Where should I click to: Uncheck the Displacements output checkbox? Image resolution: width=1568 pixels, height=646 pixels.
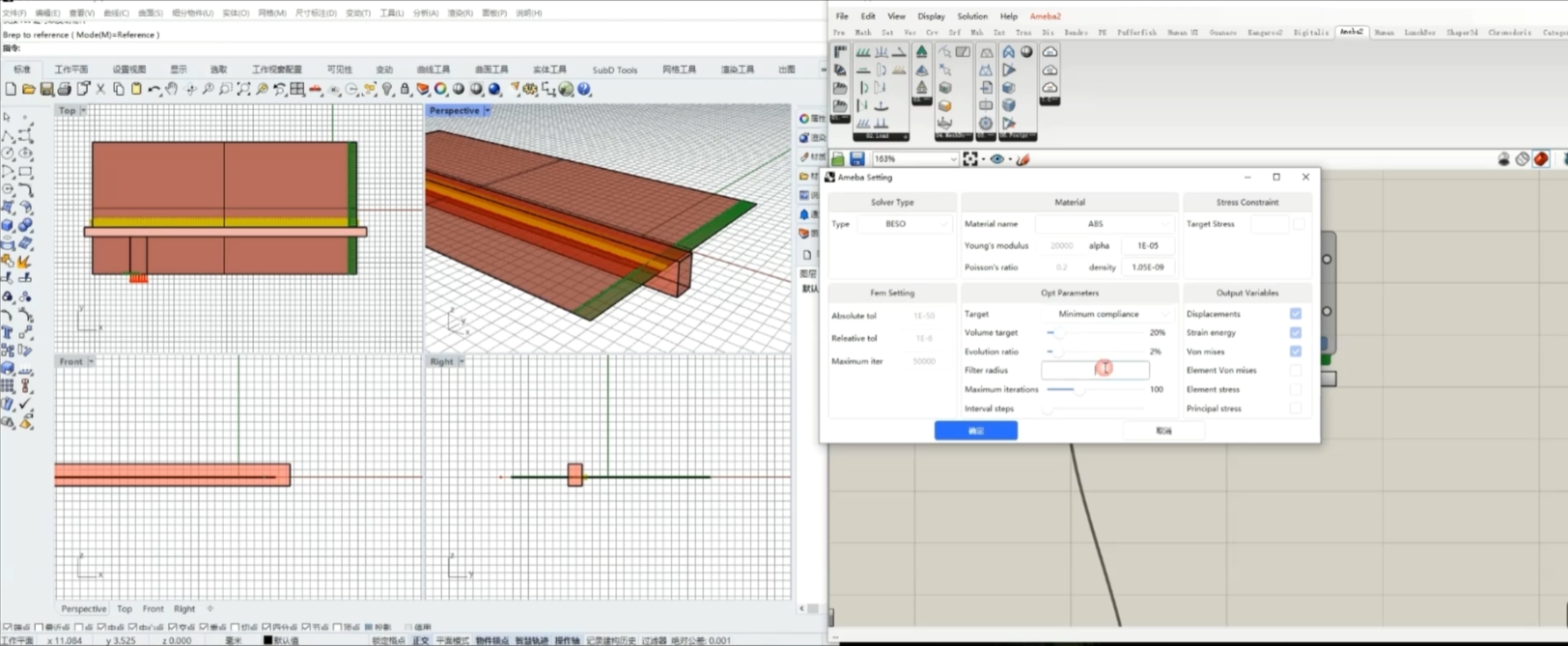[1295, 314]
